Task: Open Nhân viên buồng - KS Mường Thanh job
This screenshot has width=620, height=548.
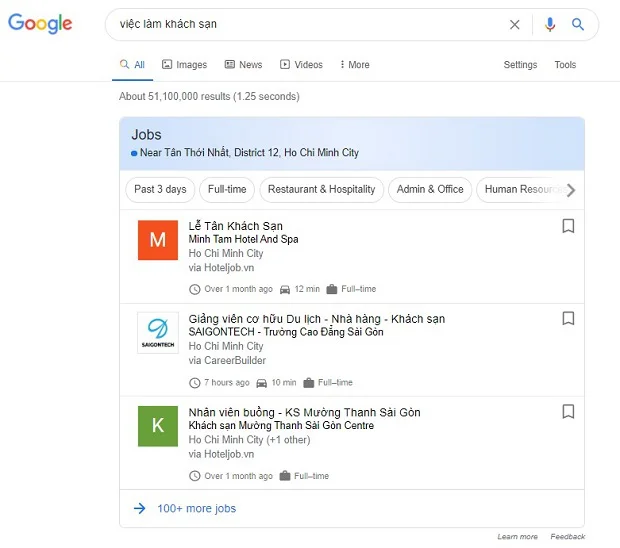Action: [x=304, y=412]
